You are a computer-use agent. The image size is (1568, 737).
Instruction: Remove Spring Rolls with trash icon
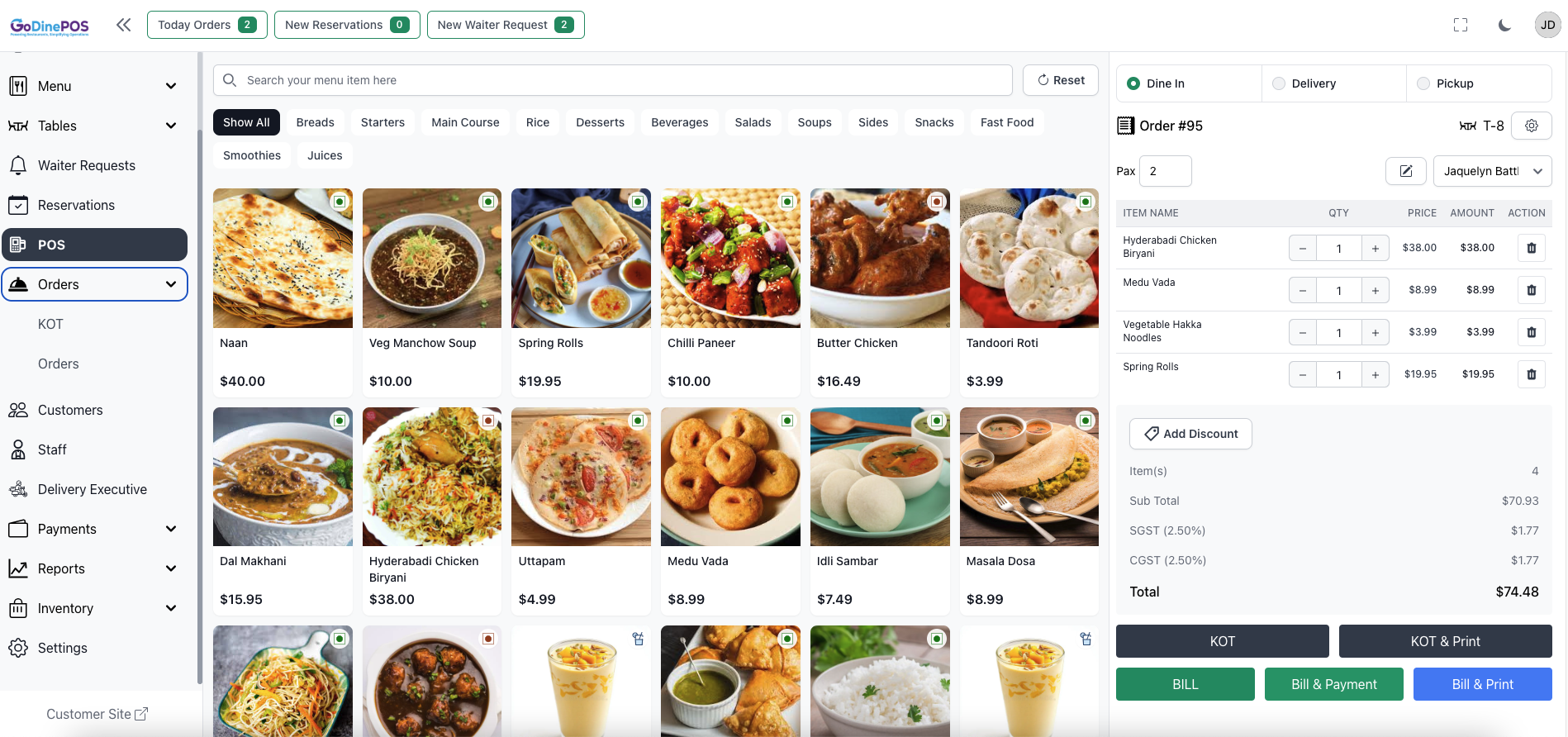(x=1531, y=374)
